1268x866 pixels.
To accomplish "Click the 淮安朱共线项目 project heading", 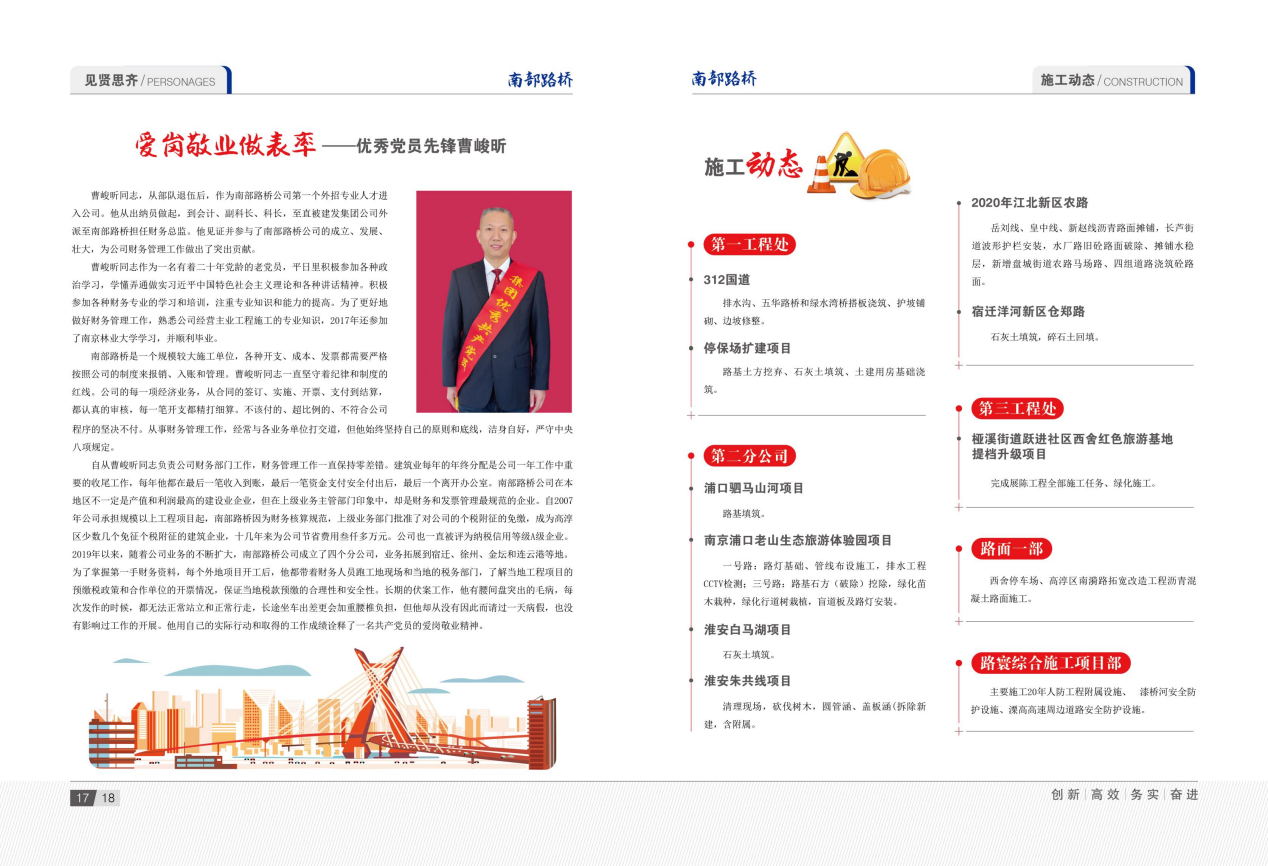I will 747,681.
